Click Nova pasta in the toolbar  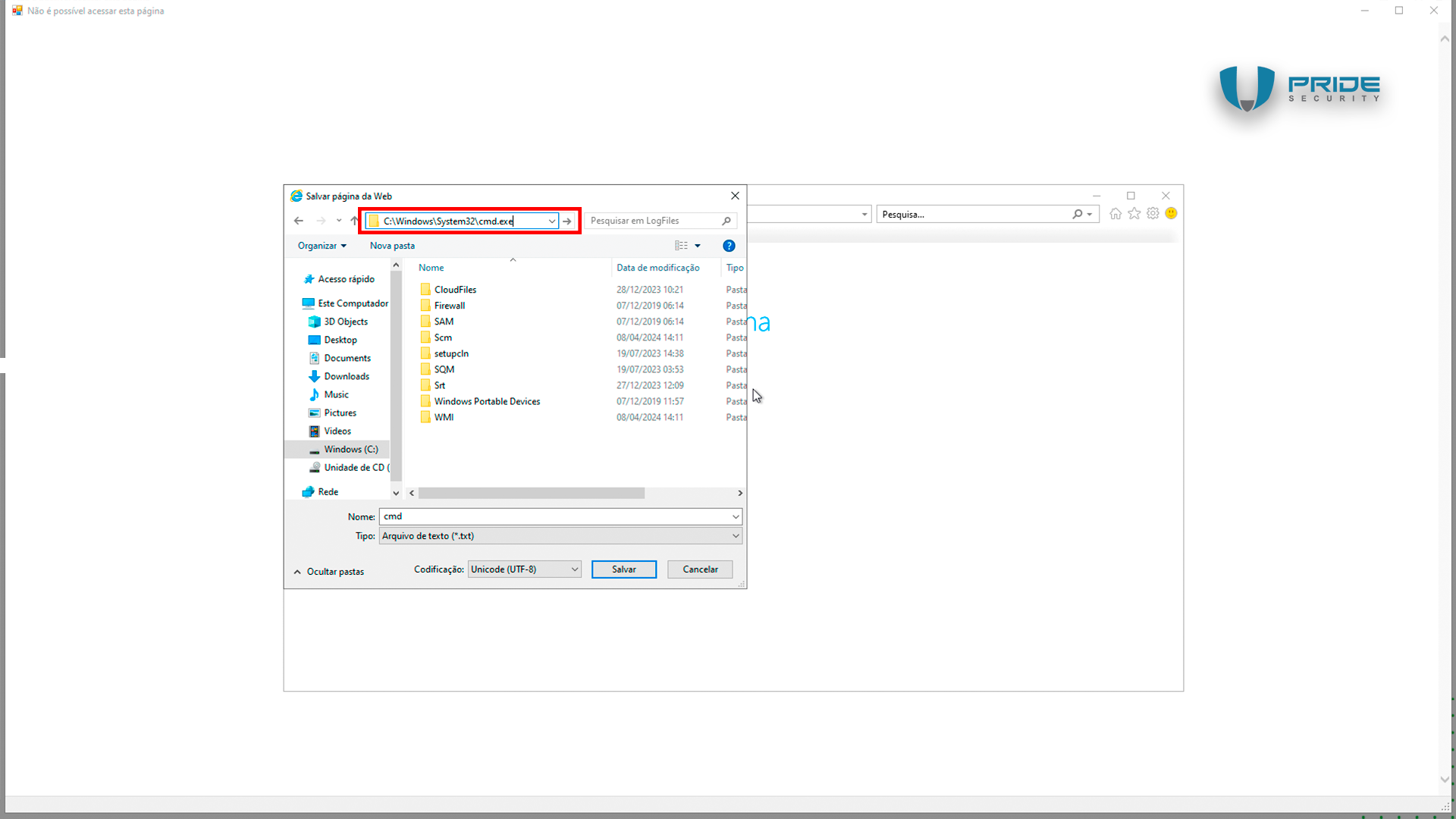392,246
